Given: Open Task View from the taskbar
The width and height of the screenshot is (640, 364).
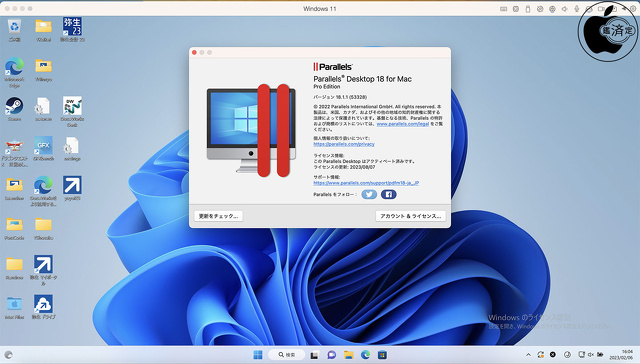Looking at the screenshot, I should tap(314, 355).
